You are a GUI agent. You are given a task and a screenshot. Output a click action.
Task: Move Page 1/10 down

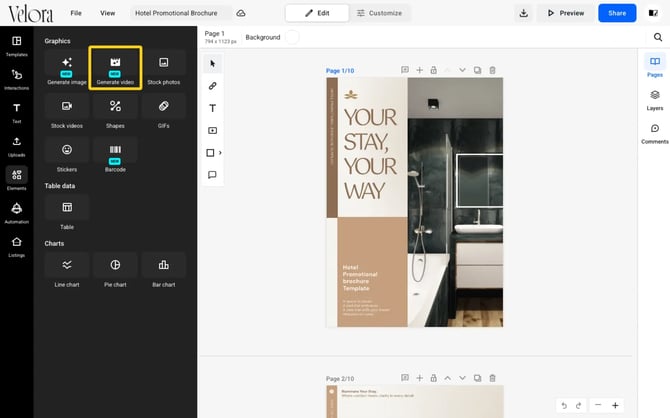[x=462, y=70]
